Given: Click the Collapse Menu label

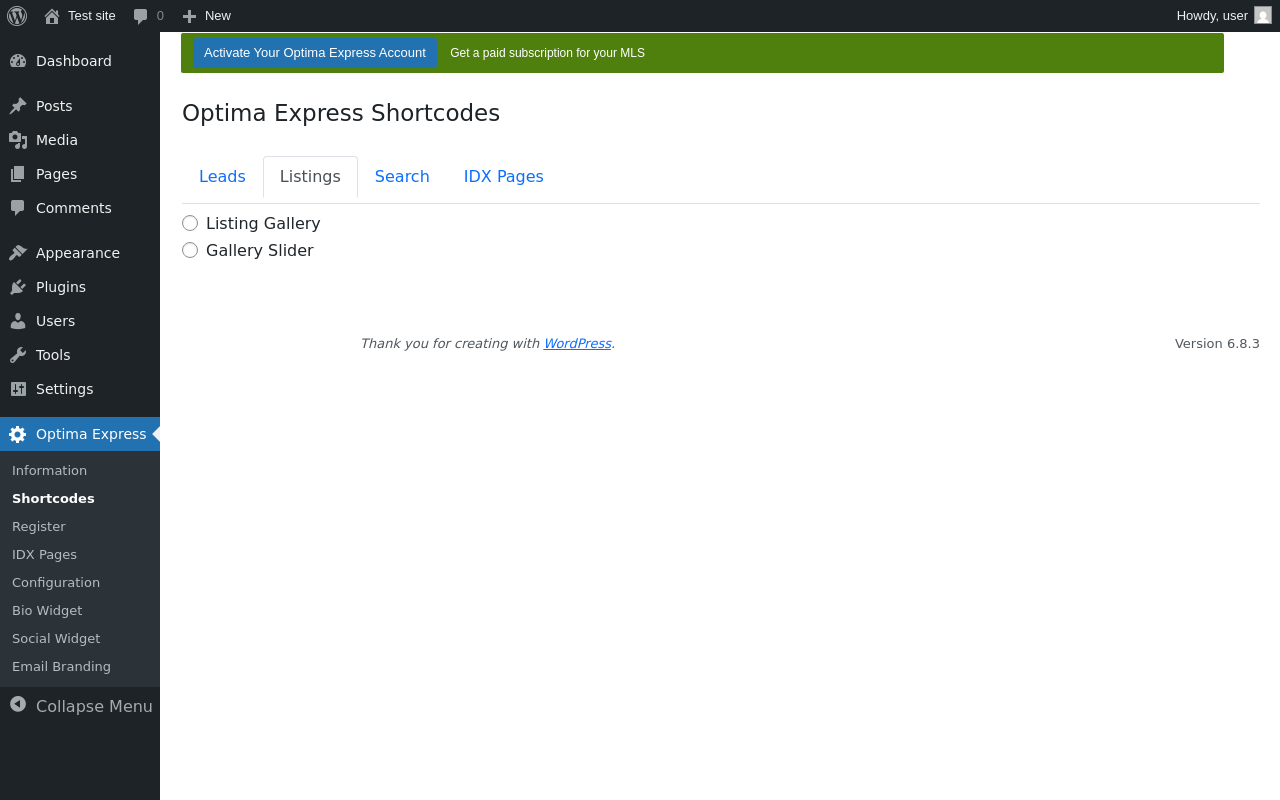Looking at the screenshot, I should coord(94,706).
